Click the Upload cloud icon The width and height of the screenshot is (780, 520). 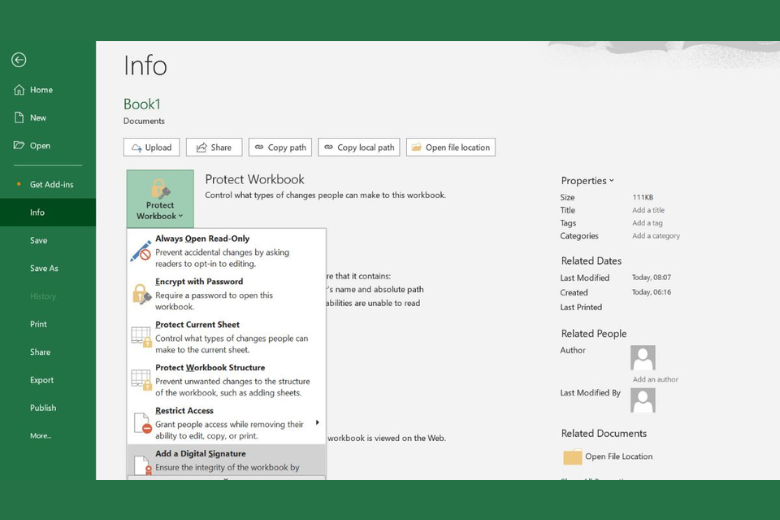pos(136,148)
